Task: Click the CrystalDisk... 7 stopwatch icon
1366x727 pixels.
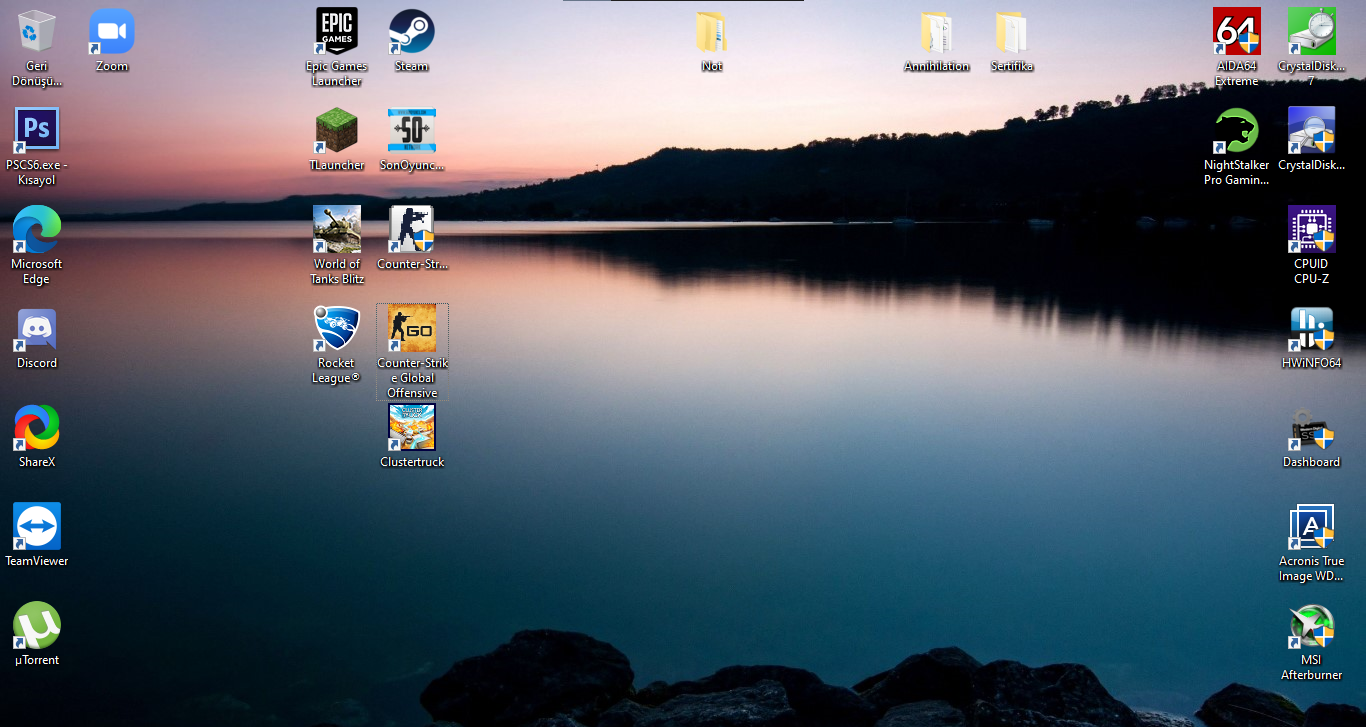Action: coord(1312,32)
